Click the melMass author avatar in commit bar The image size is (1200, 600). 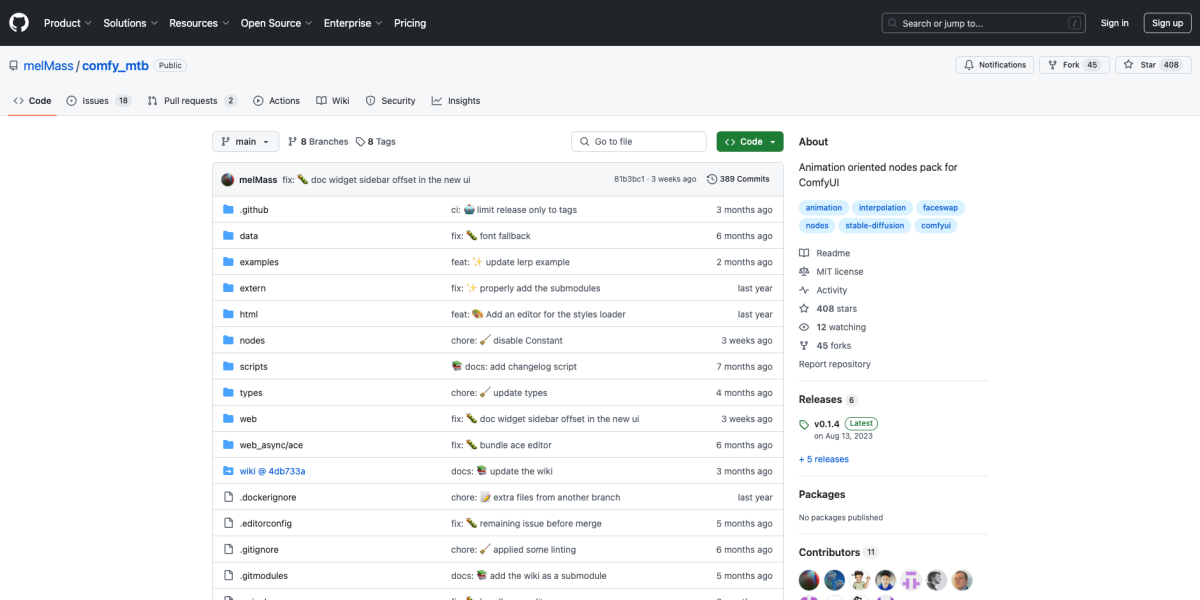[228, 179]
